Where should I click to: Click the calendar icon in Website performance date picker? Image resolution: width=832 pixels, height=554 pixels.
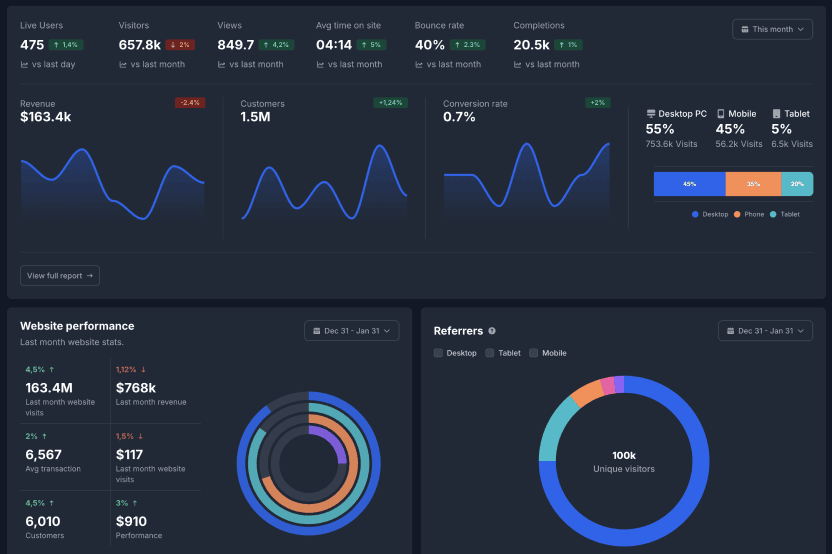coord(316,331)
